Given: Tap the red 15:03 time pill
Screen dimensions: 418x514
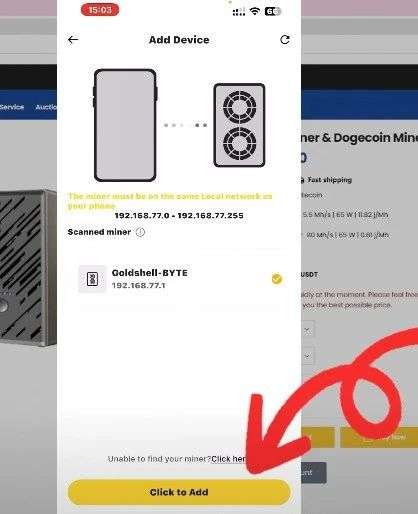Looking at the screenshot, I should pyautogui.click(x=100, y=10).
